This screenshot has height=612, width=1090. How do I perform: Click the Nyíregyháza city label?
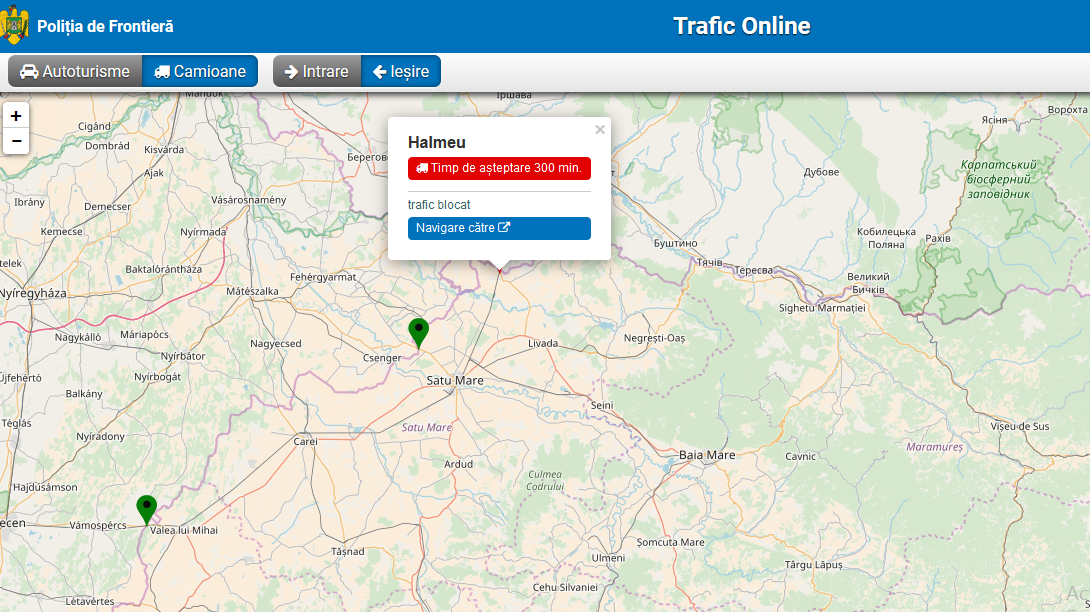click(x=32, y=294)
